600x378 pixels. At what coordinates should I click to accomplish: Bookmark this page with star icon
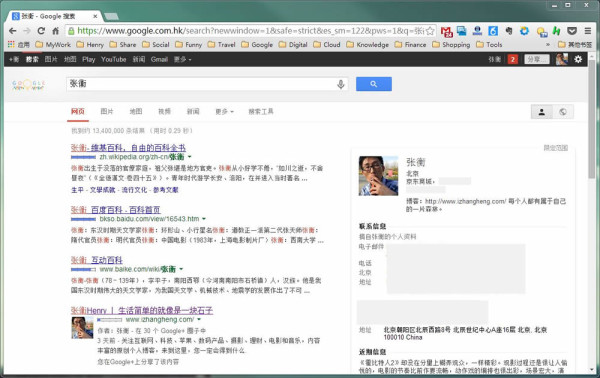pyautogui.click(x=430, y=31)
